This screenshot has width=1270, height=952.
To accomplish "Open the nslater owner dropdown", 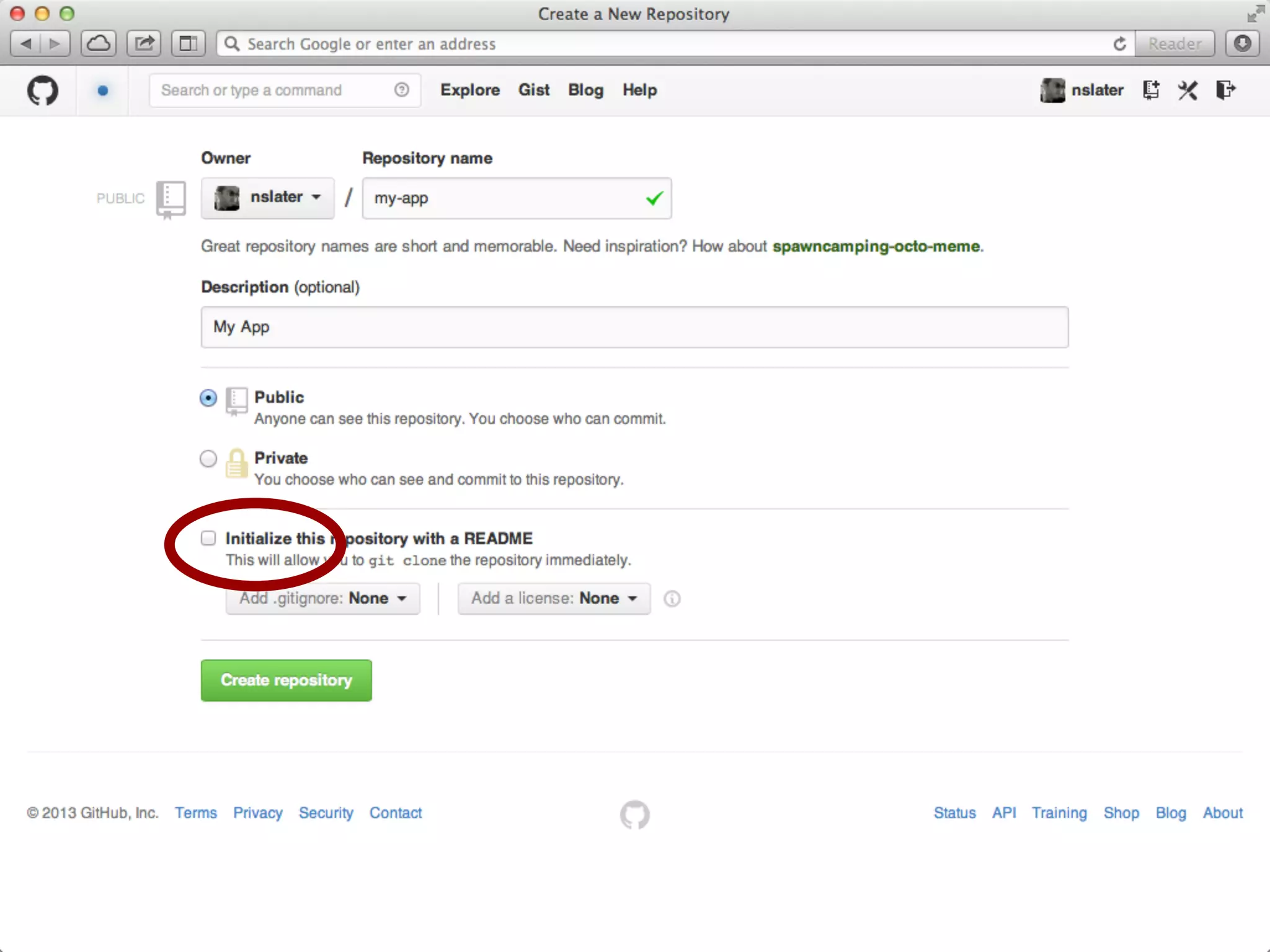I will coord(267,198).
